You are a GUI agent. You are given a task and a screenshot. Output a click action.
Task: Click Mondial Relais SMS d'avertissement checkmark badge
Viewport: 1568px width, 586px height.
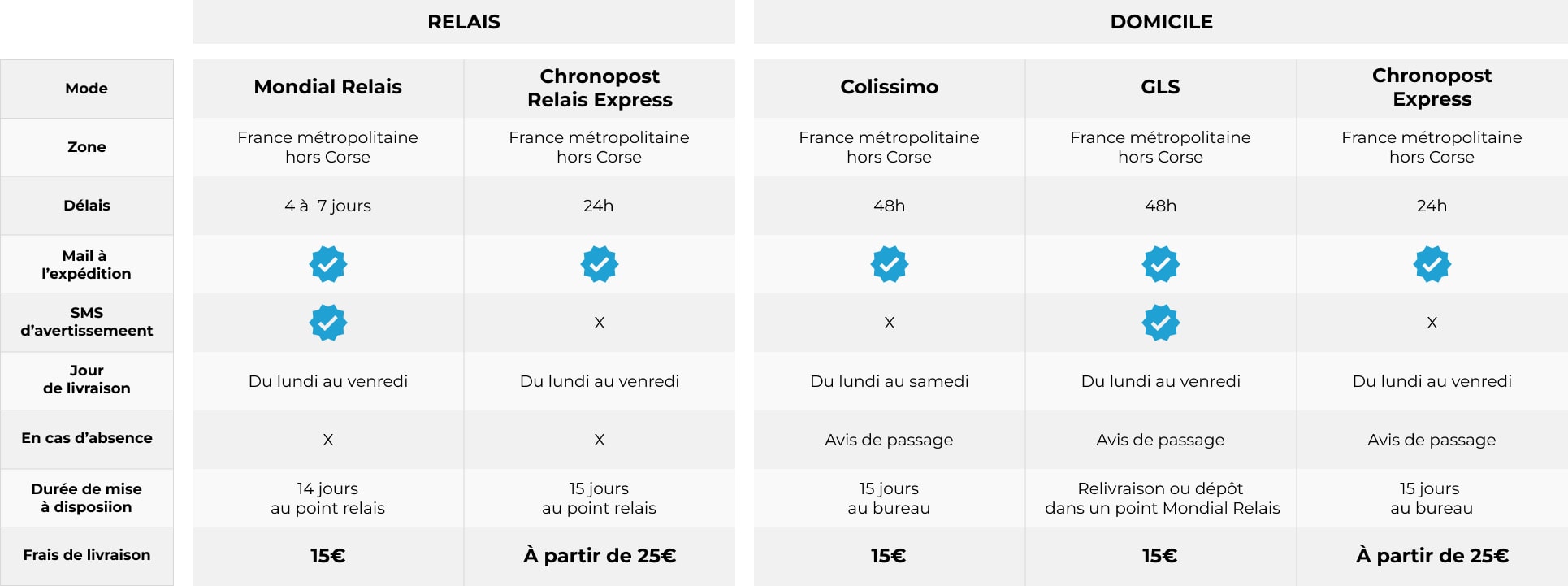point(328,323)
